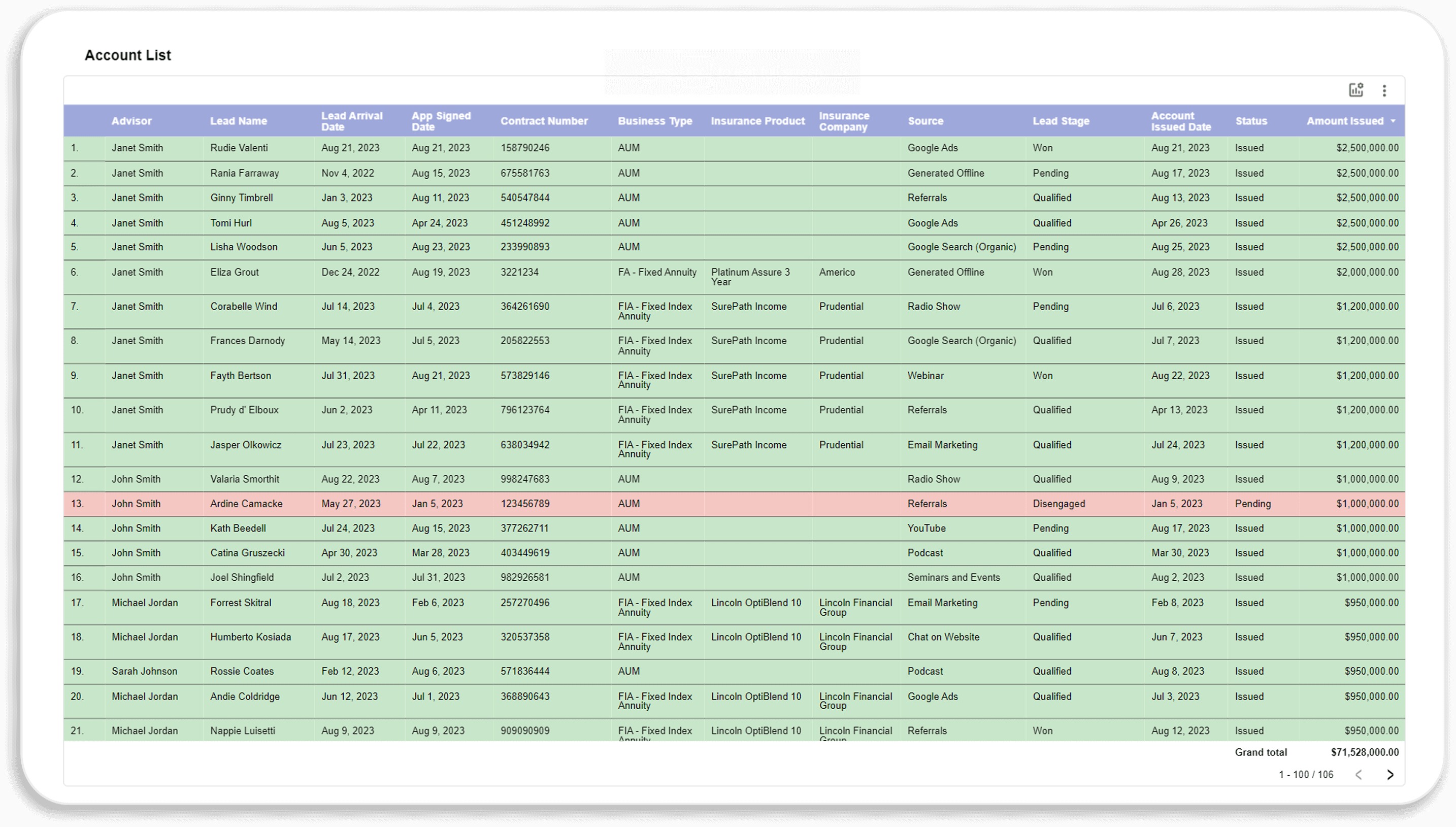Click the Source column header
Screen dimensions: 1456x827
pos(925,121)
